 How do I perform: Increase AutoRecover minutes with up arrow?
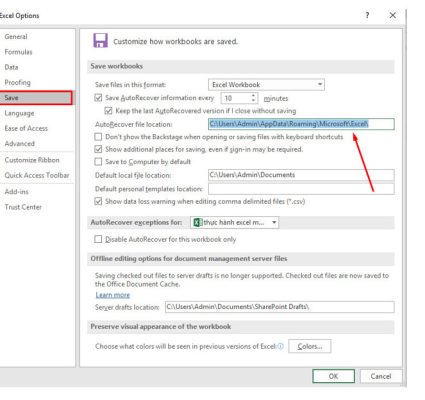point(253,95)
